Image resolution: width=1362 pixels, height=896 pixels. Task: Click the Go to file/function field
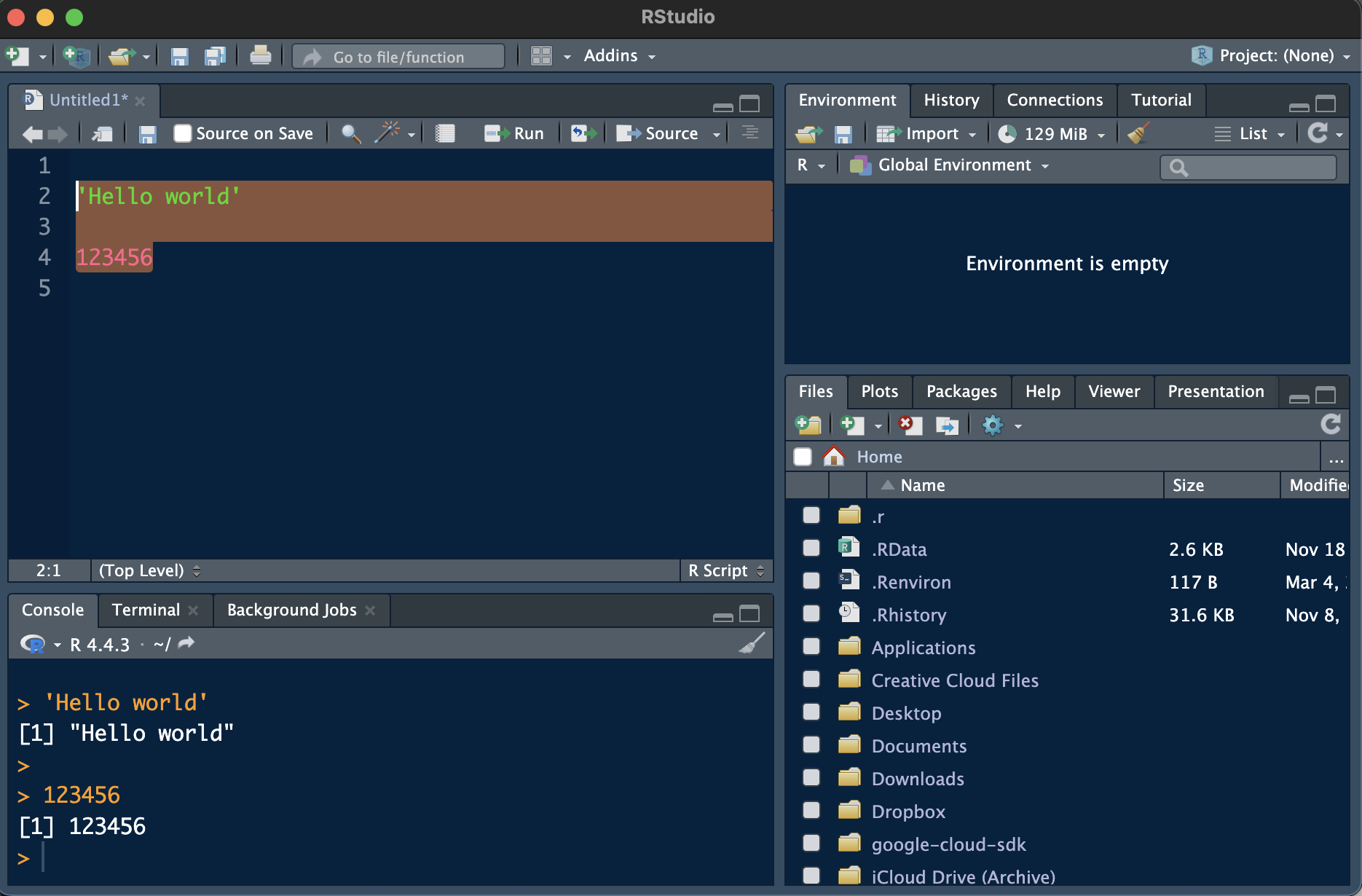[398, 57]
